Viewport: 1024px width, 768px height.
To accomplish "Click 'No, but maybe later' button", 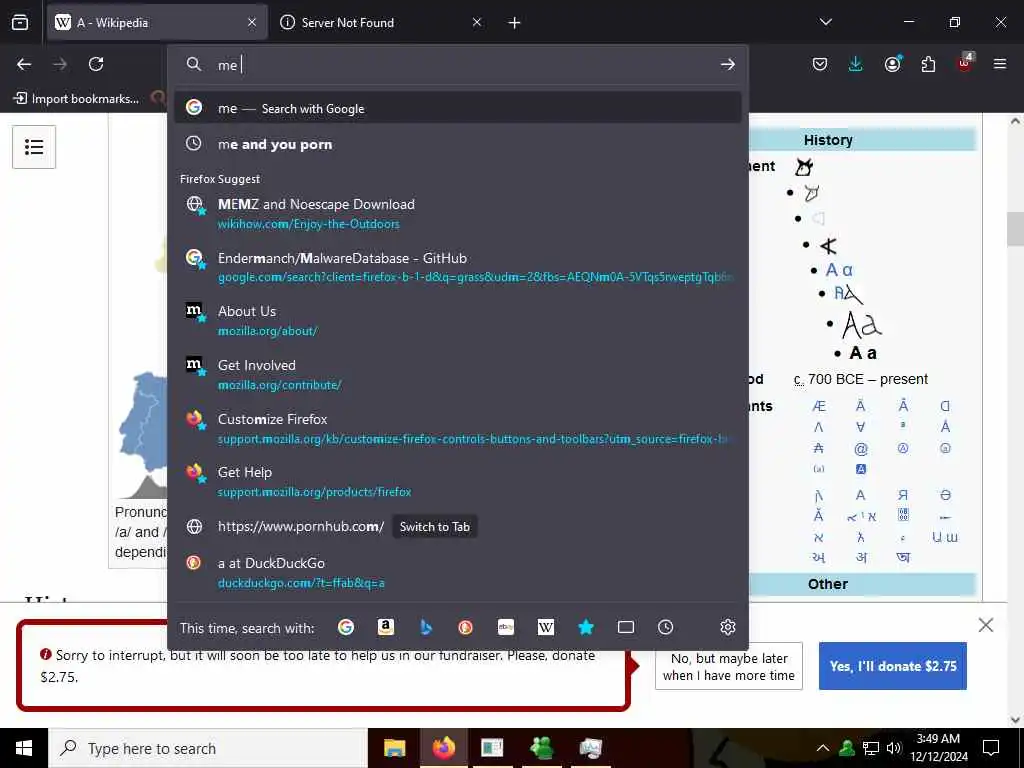I will click(728, 666).
